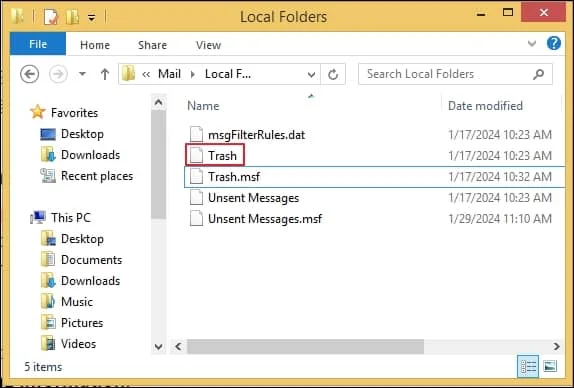Switch to the View ribbon tab

pos(208,45)
